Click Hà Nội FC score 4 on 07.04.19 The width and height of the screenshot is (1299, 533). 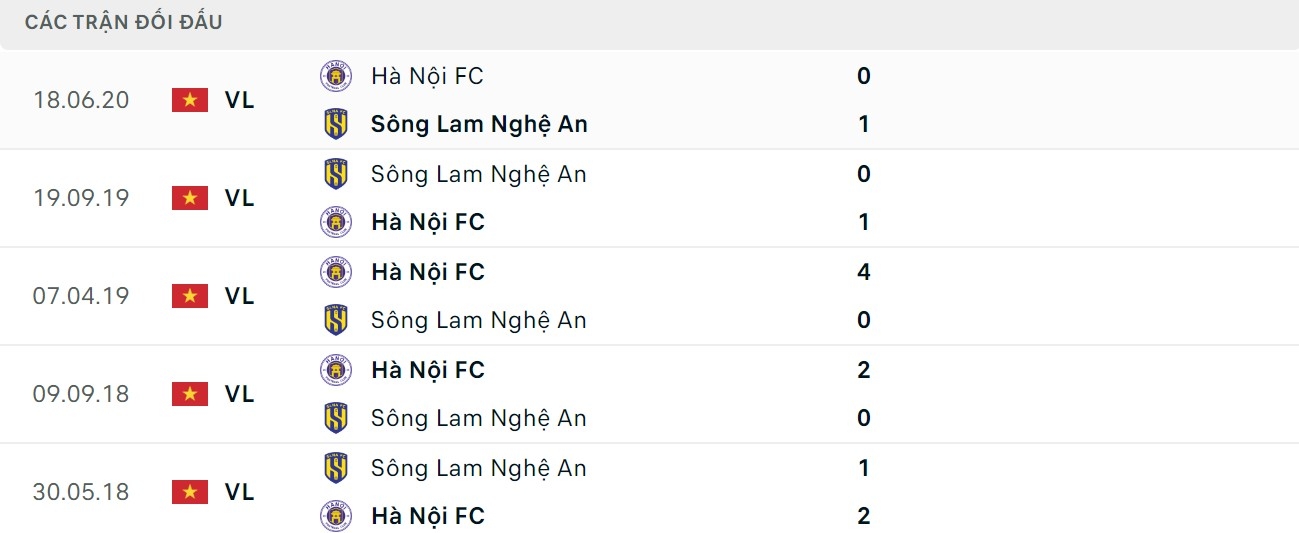[864, 272]
